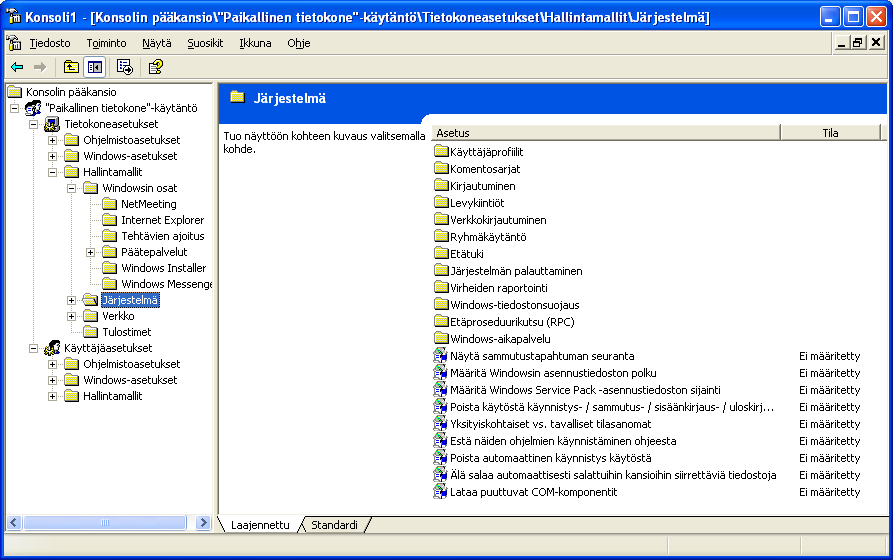This screenshot has width=893, height=560.
Task: Select Windows Installer in the tree
Action: tap(163, 268)
